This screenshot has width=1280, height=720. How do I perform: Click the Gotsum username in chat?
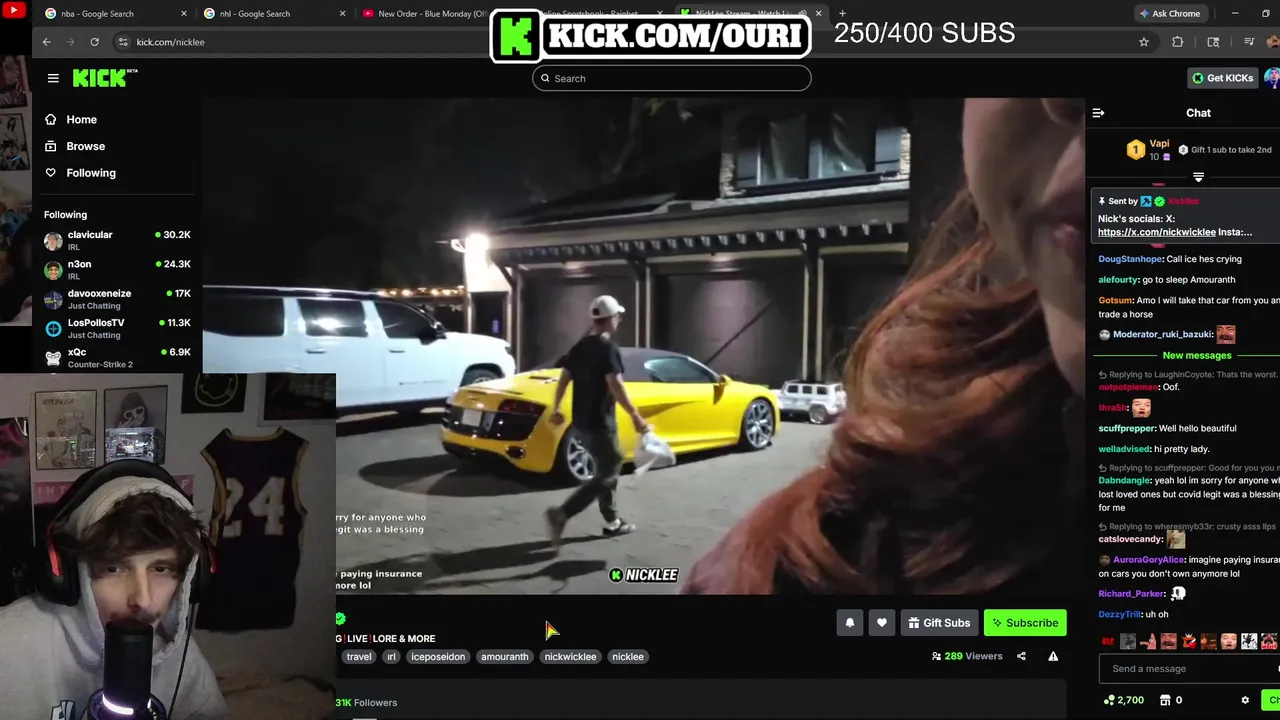[1115, 300]
